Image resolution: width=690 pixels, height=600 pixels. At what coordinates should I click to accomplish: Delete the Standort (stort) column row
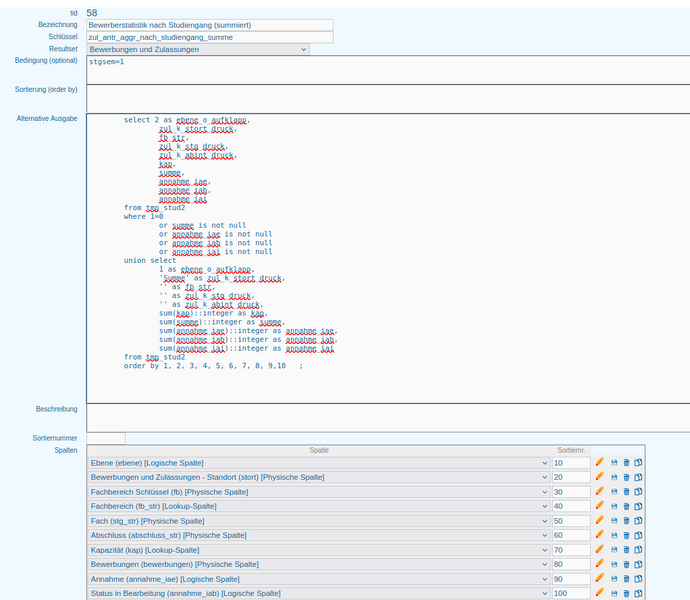pos(627,477)
